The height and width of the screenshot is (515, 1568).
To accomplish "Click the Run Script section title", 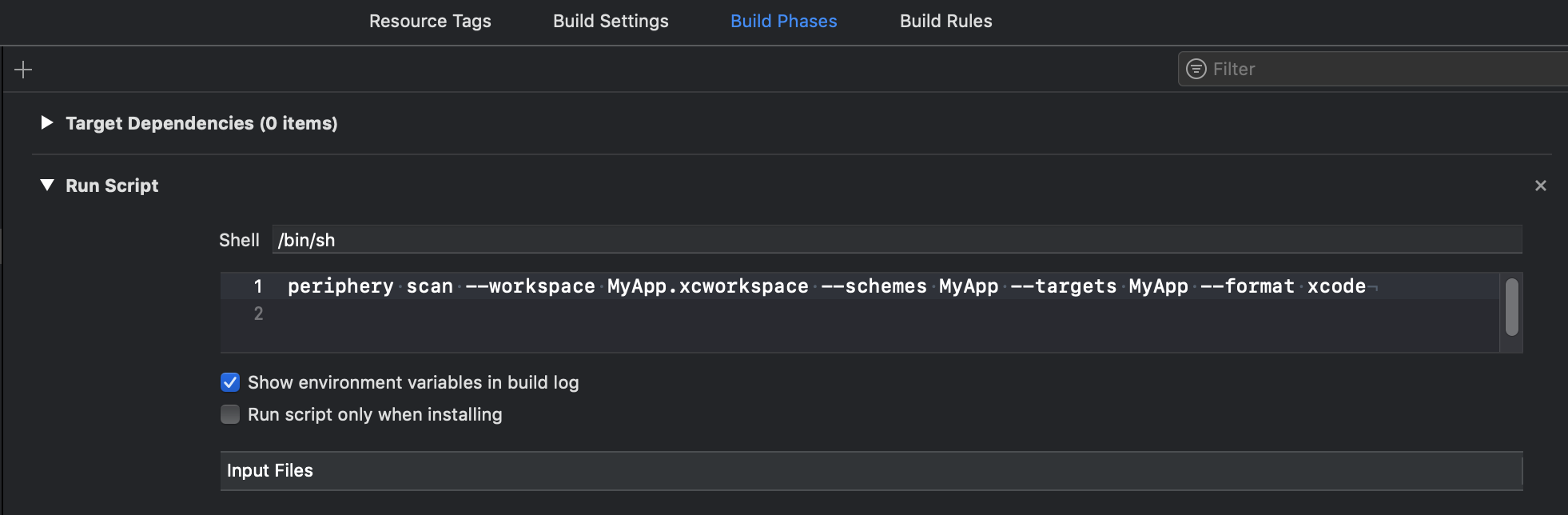I will click(112, 186).
